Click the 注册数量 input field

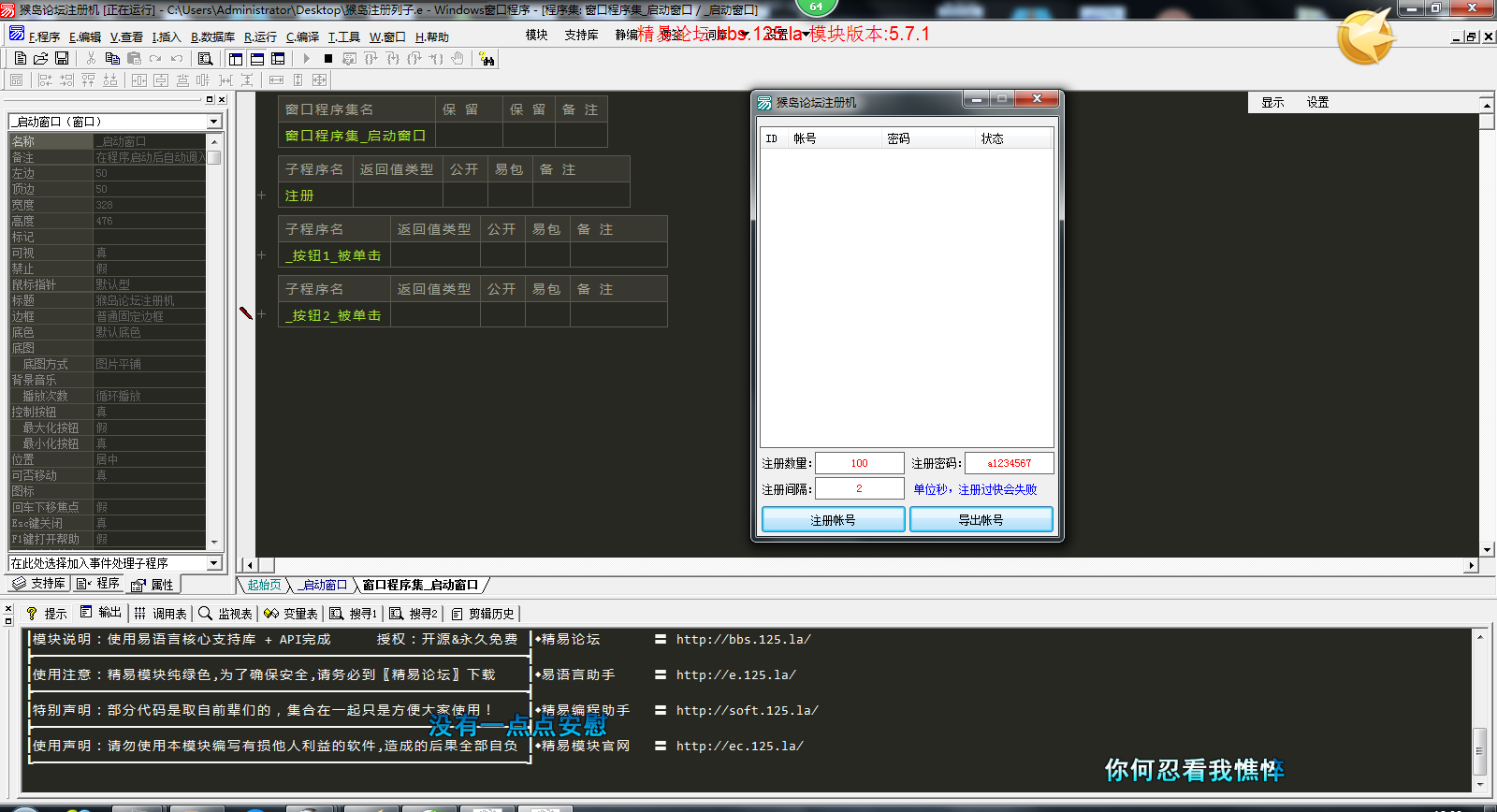tap(859, 463)
